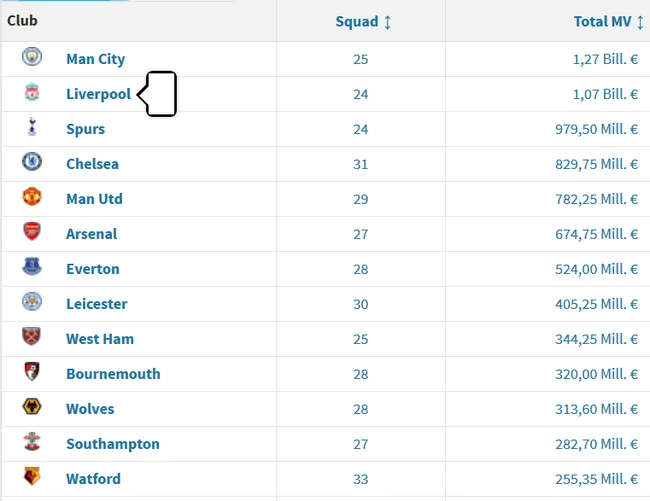Click the Wolves wolf-head badge
This screenshot has height=501, width=650.
32,407
